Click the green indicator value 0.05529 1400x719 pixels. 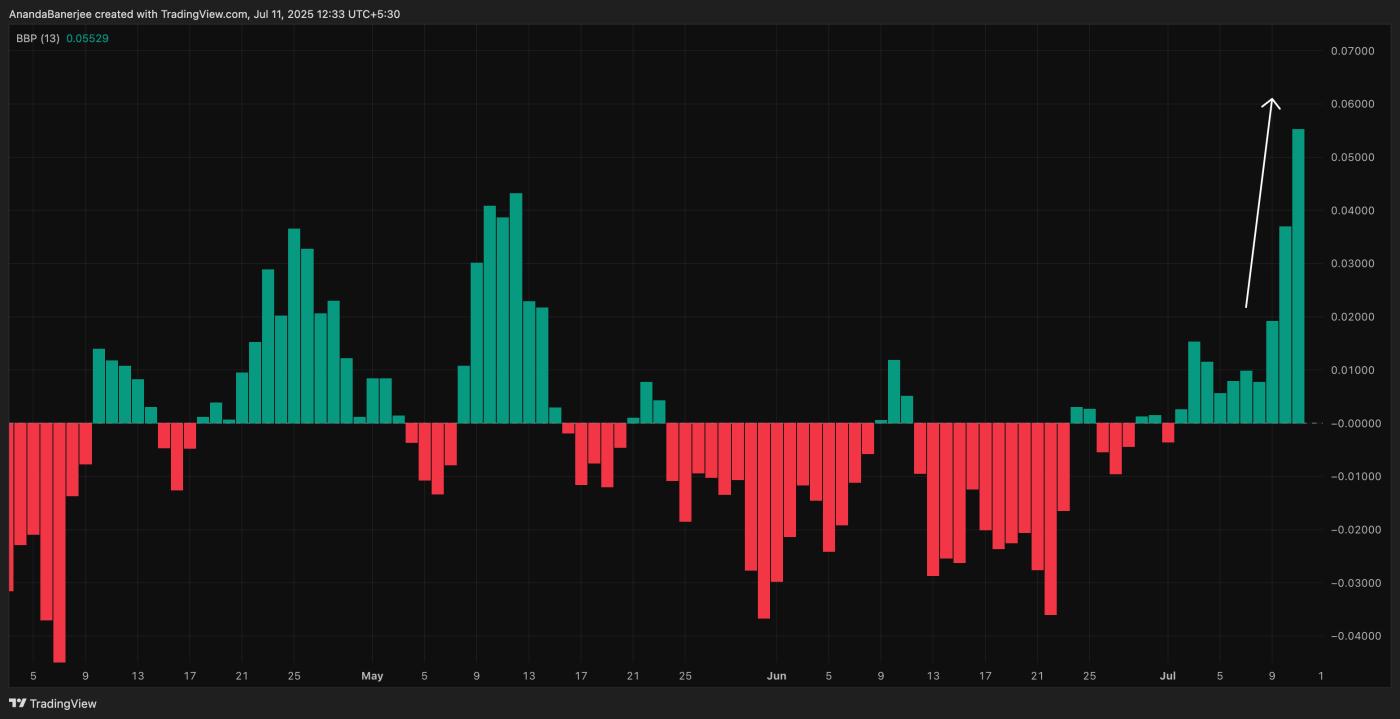pos(88,37)
